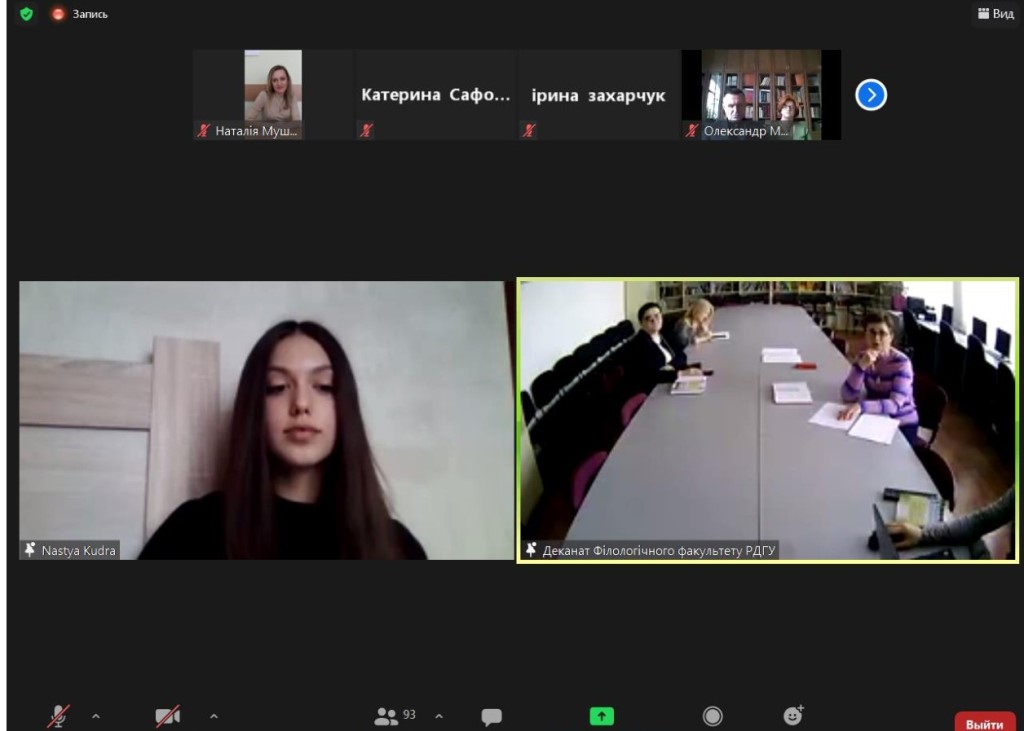This screenshot has width=1024, height=731.
Task: Select Катерина Сафо... participant tile
Action: 436,95
